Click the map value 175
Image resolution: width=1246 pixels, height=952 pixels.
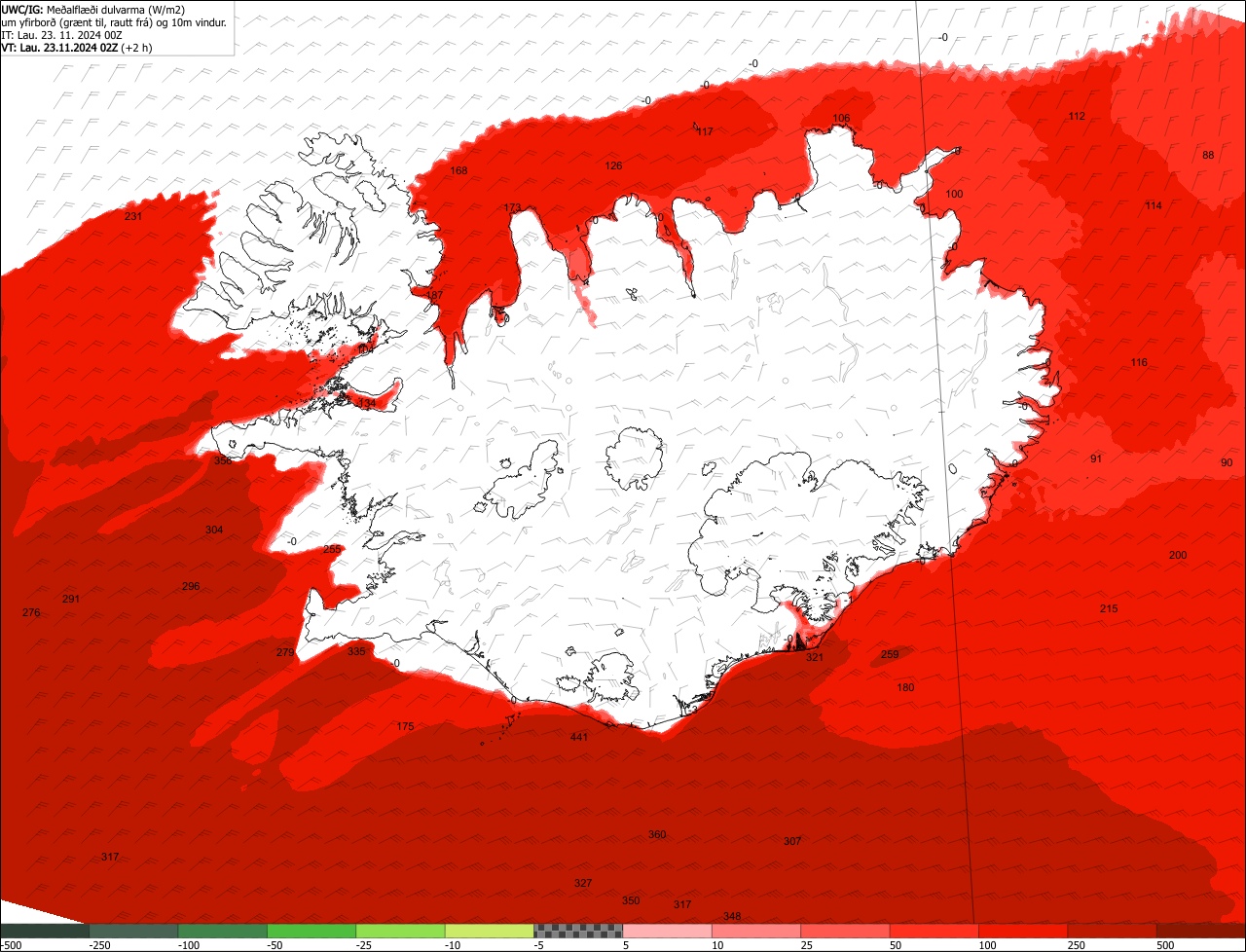[406, 727]
